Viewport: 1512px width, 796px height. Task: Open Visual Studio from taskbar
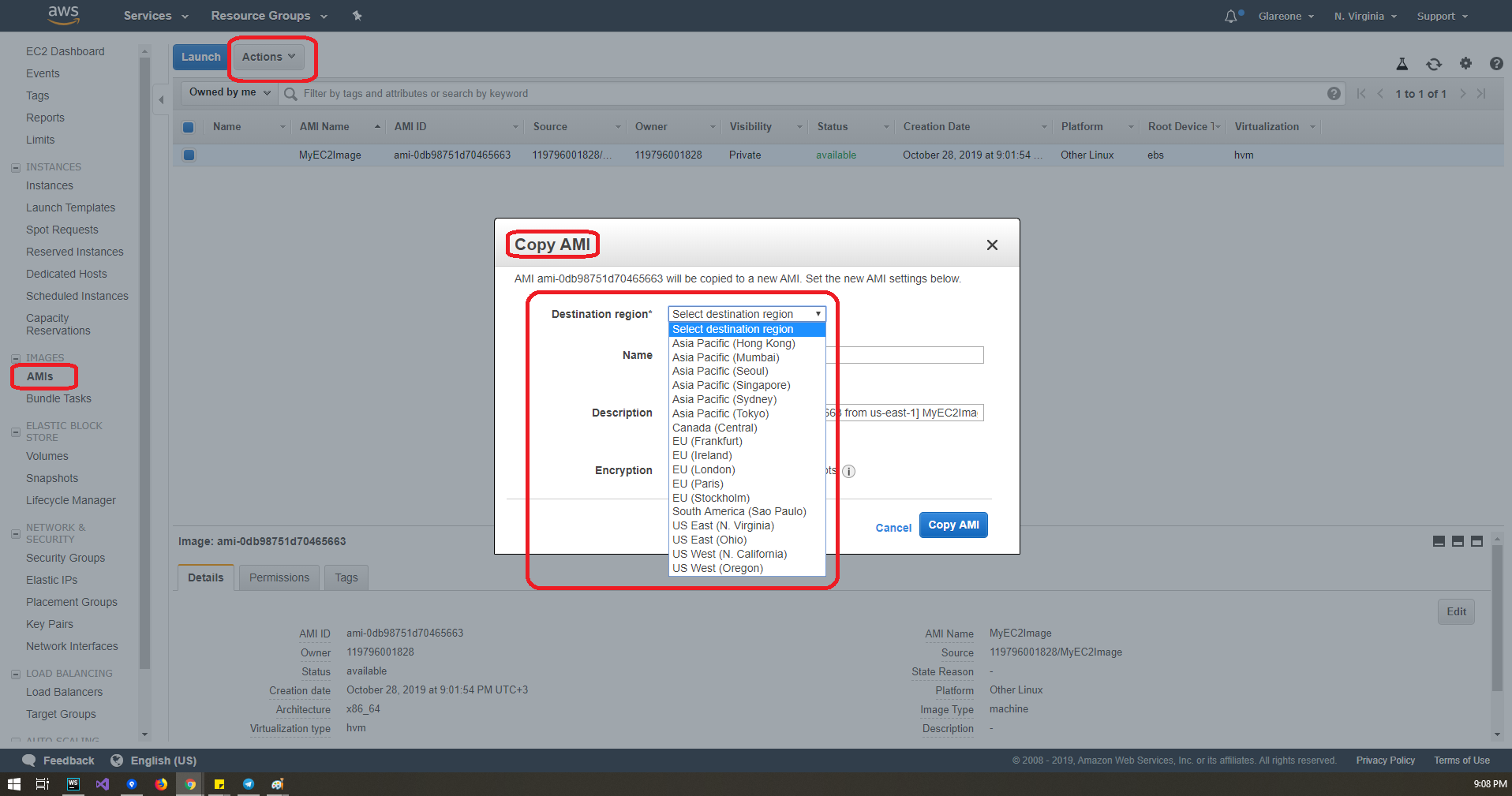click(102, 784)
